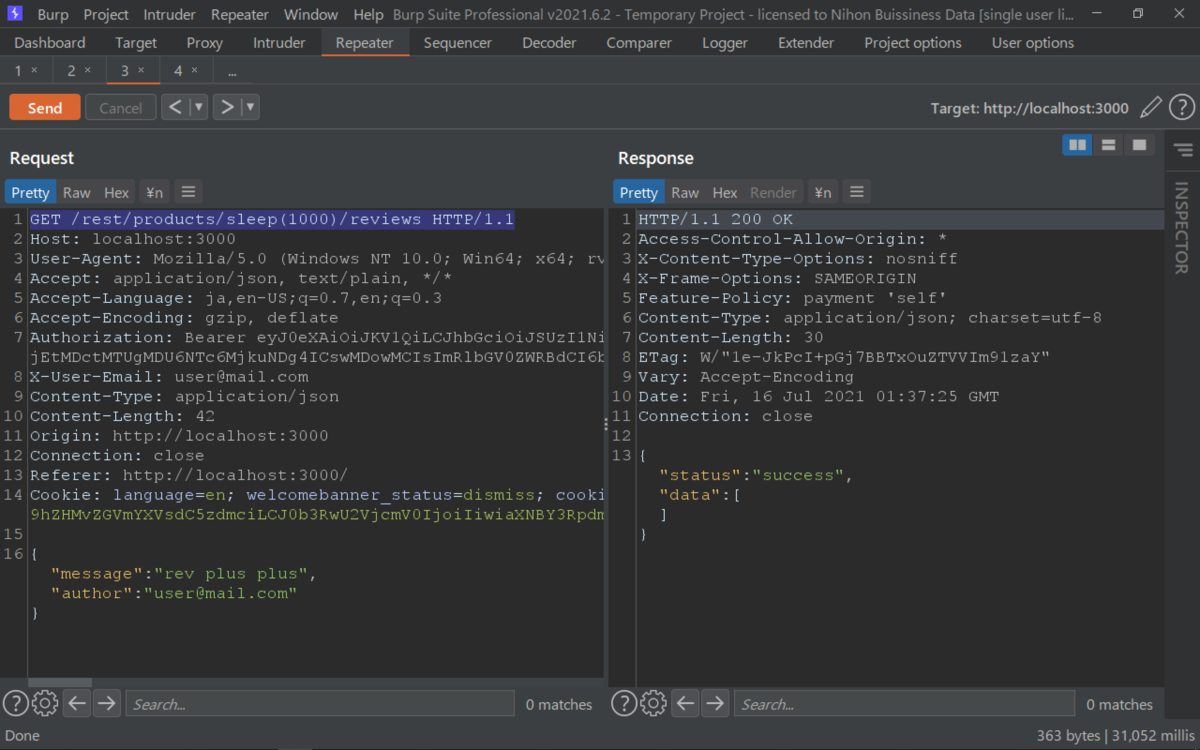Send the request
This screenshot has width=1200, height=750.
(45, 108)
